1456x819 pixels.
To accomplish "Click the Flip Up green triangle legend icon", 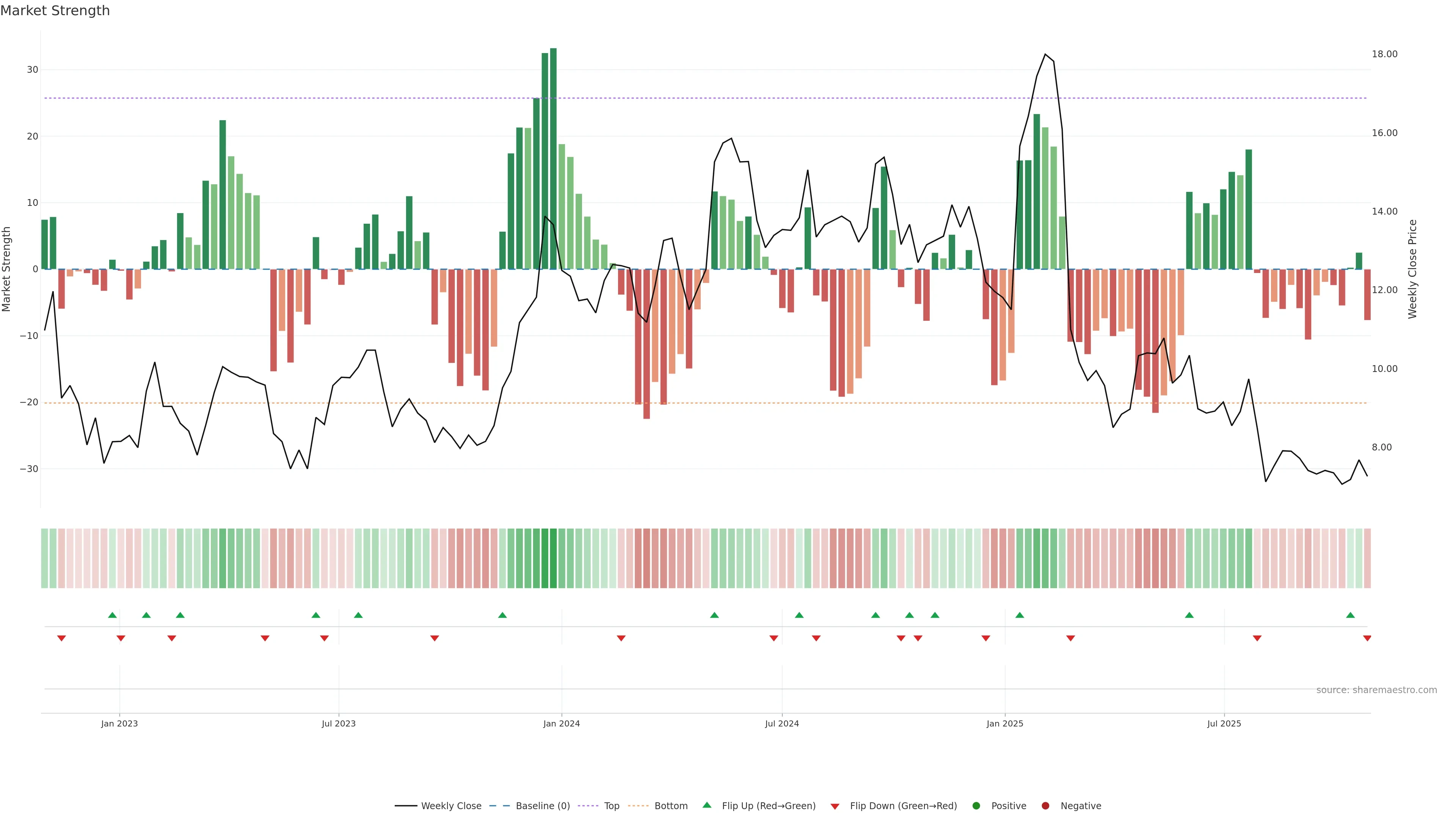I will click(x=706, y=805).
